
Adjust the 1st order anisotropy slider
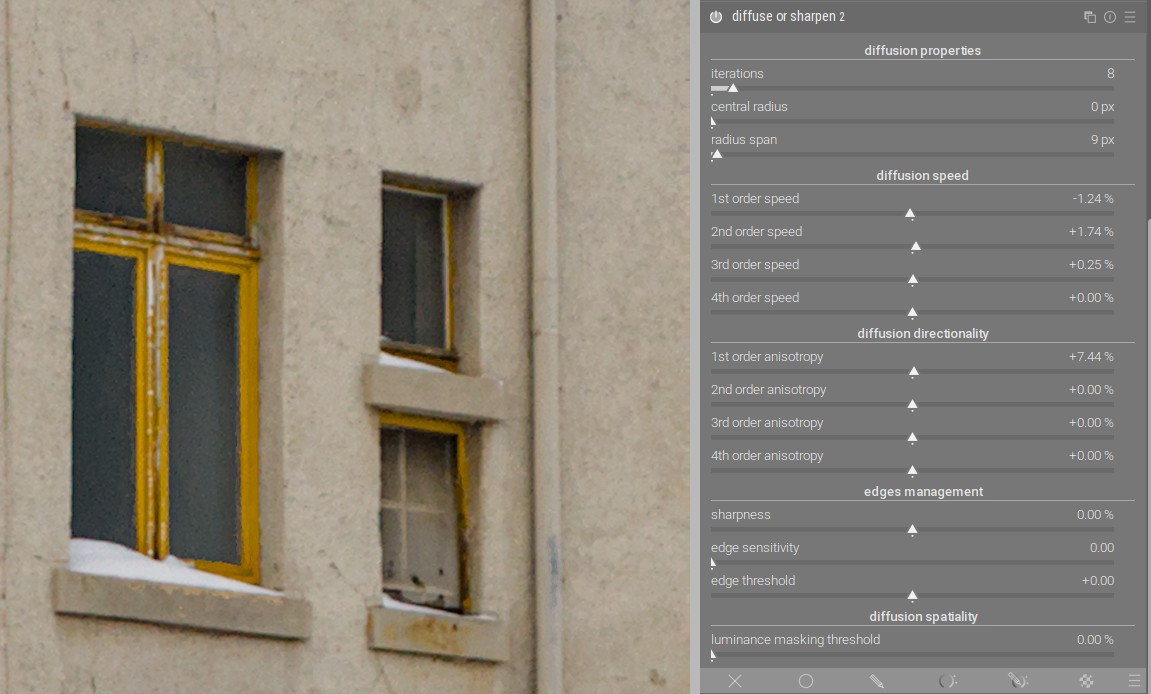click(912, 372)
